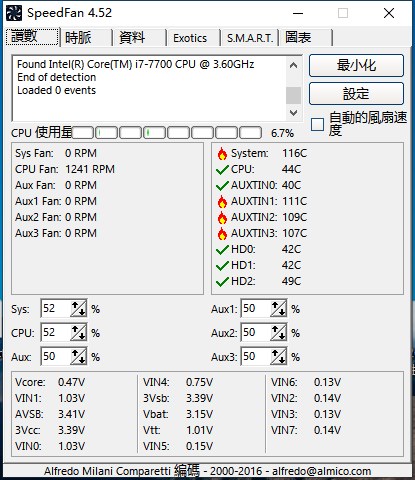The width and height of the screenshot is (415, 480).
Task: Click the SpeedFan app icon in title bar
Action: tap(14, 13)
